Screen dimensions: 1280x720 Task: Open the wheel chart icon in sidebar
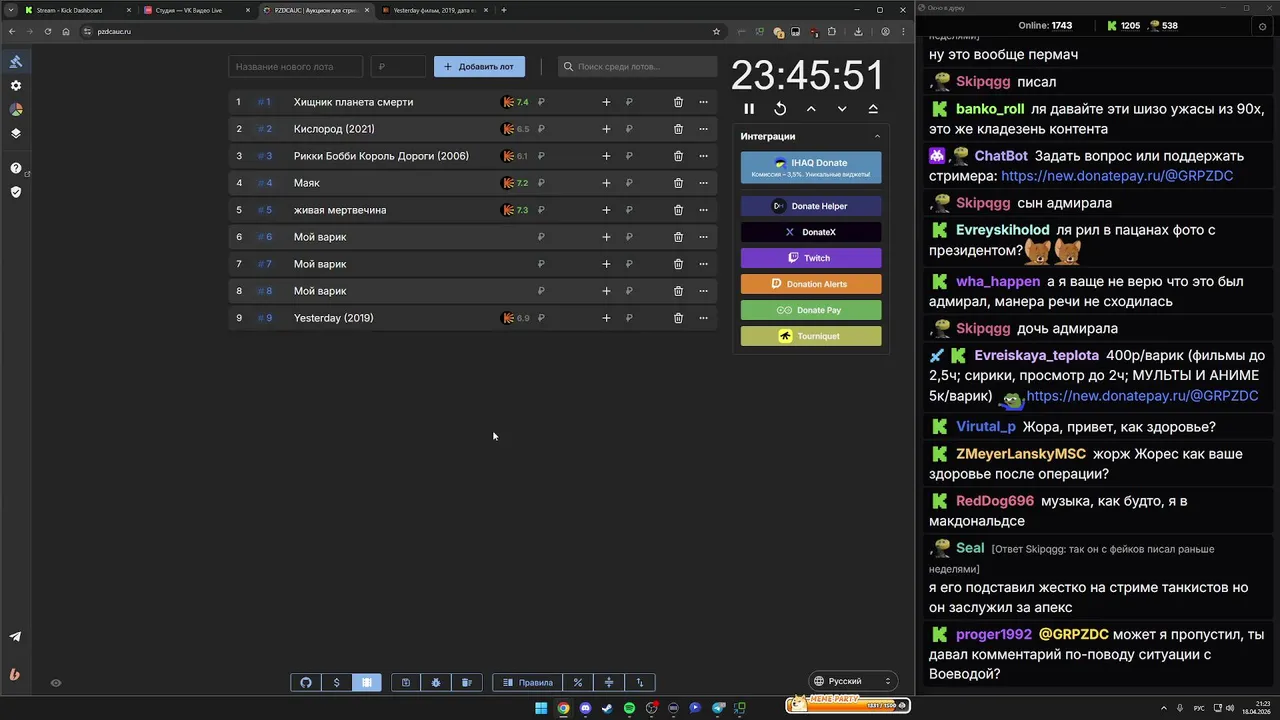click(x=16, y=109)
